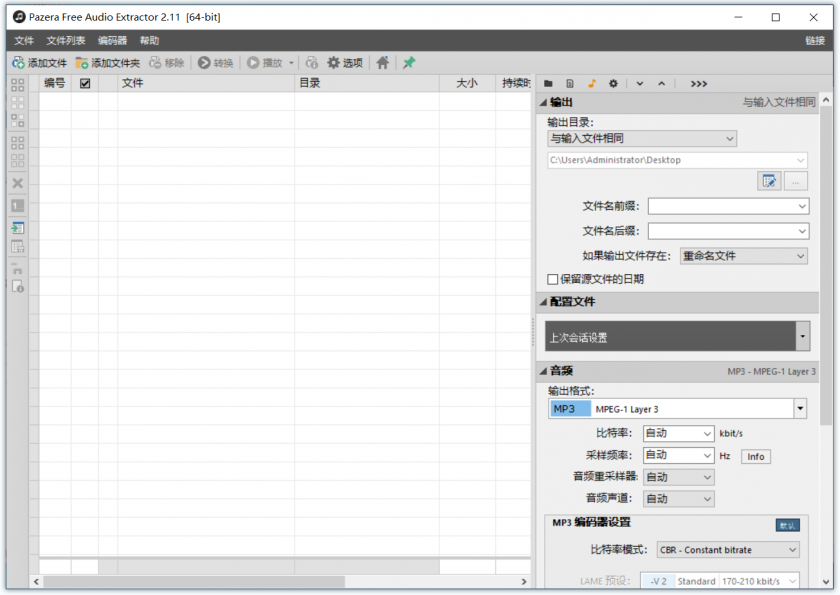Viewport: 840px width, 595px height.
Task: Open the 帮助 menu
Action: click(149, 41)
